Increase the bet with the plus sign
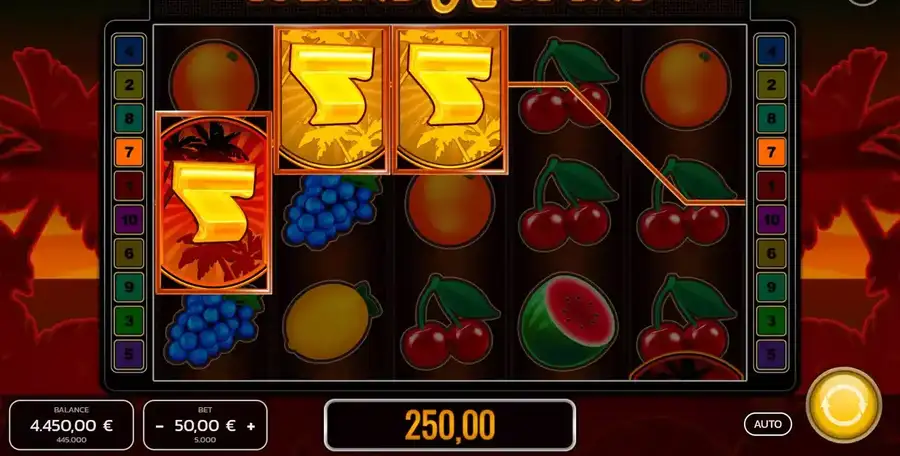The width and height of the screenshot is (900, 456). point(251,426)
